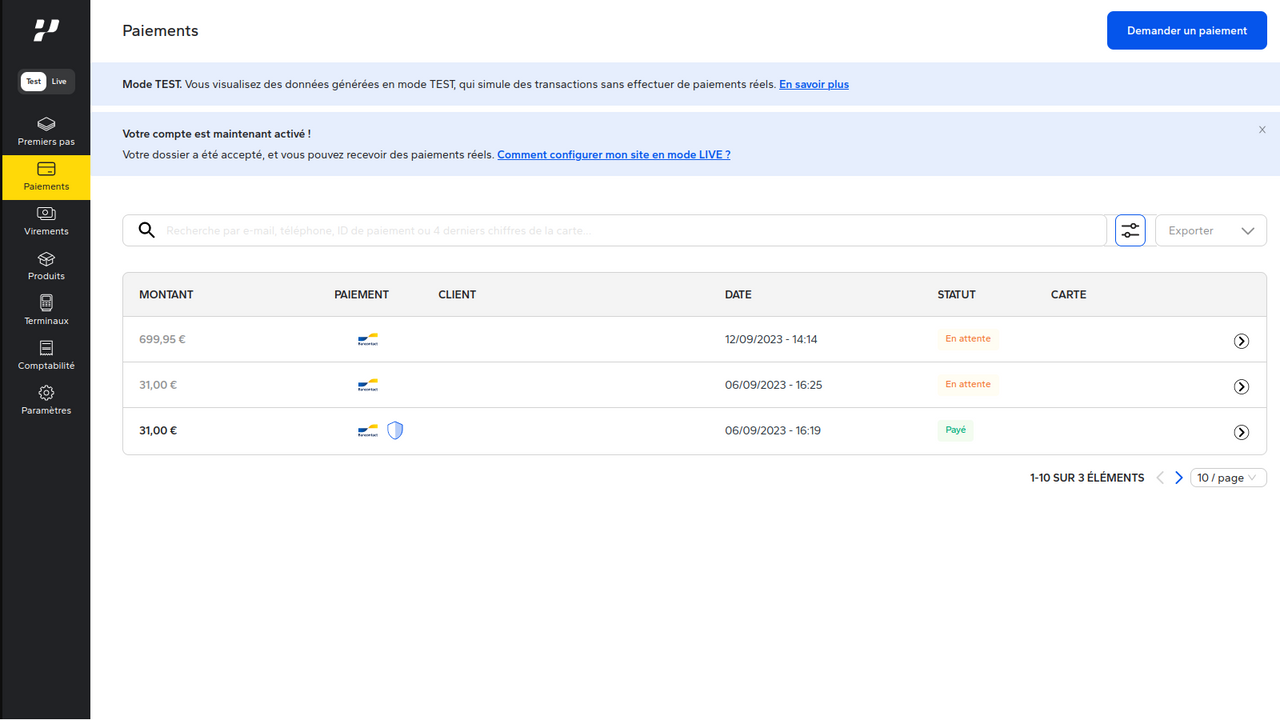Click the shield icon in paid row
Image resolution: width=1280 pixels, height=720 pixels.
[395, 430]
